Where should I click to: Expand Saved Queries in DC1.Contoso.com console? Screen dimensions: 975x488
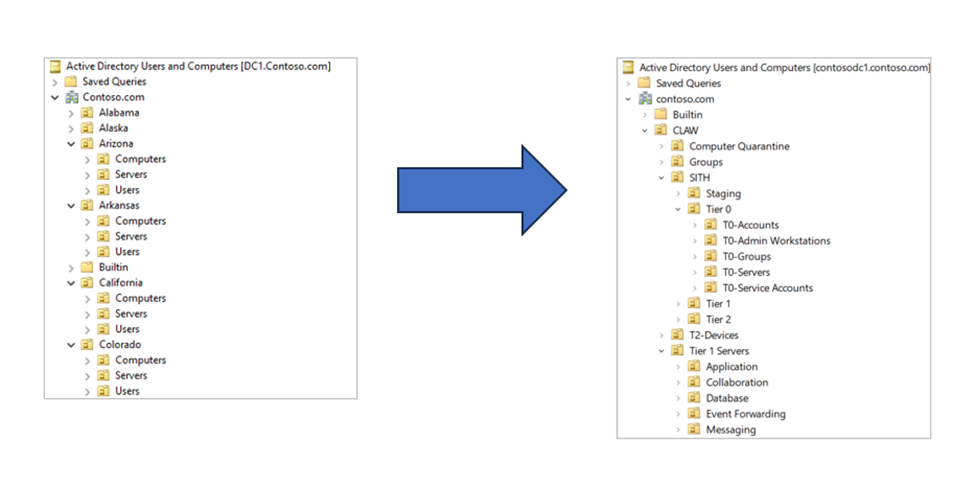click(x=55, y=82)
